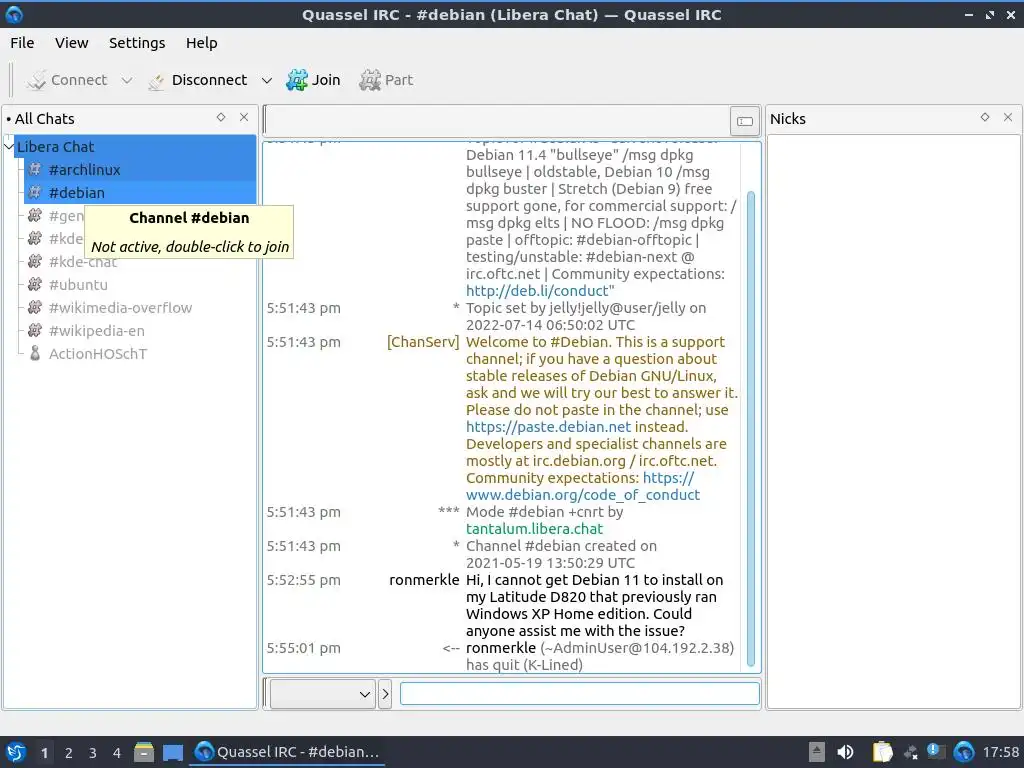The image size is (1024, 768).
Task: Select the #wikimedia-overflow channel
Action: 120,308
